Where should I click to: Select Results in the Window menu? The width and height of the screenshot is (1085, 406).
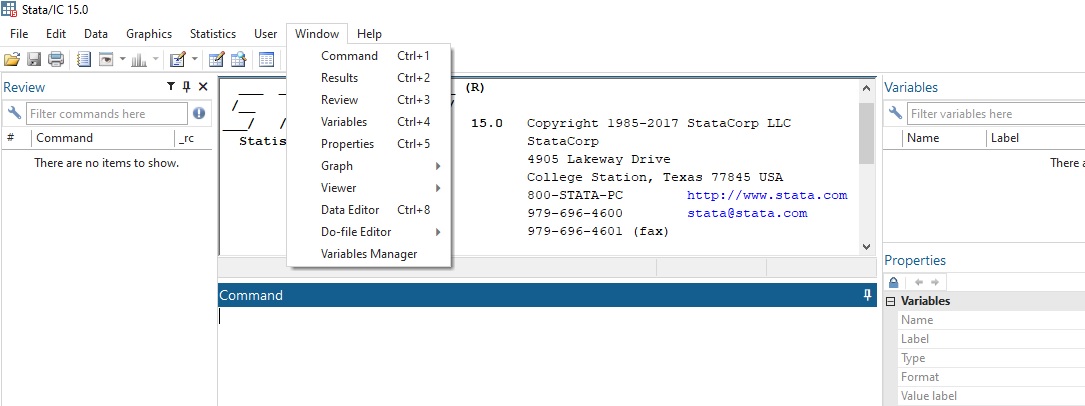point(369,78)
